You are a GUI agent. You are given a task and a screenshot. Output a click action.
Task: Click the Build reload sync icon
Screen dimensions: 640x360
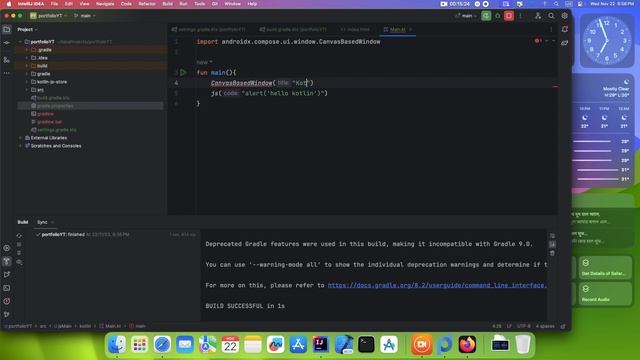pos(19,236)
